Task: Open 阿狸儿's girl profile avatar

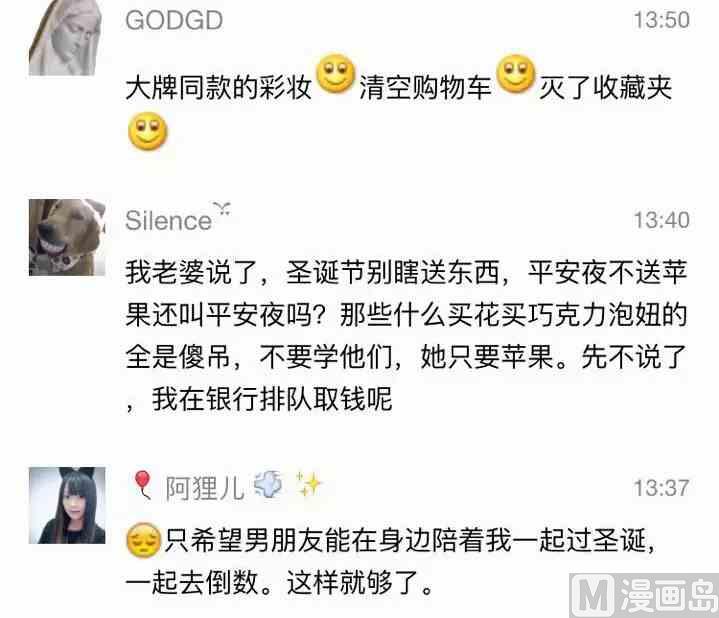Action: pos(67,505)
